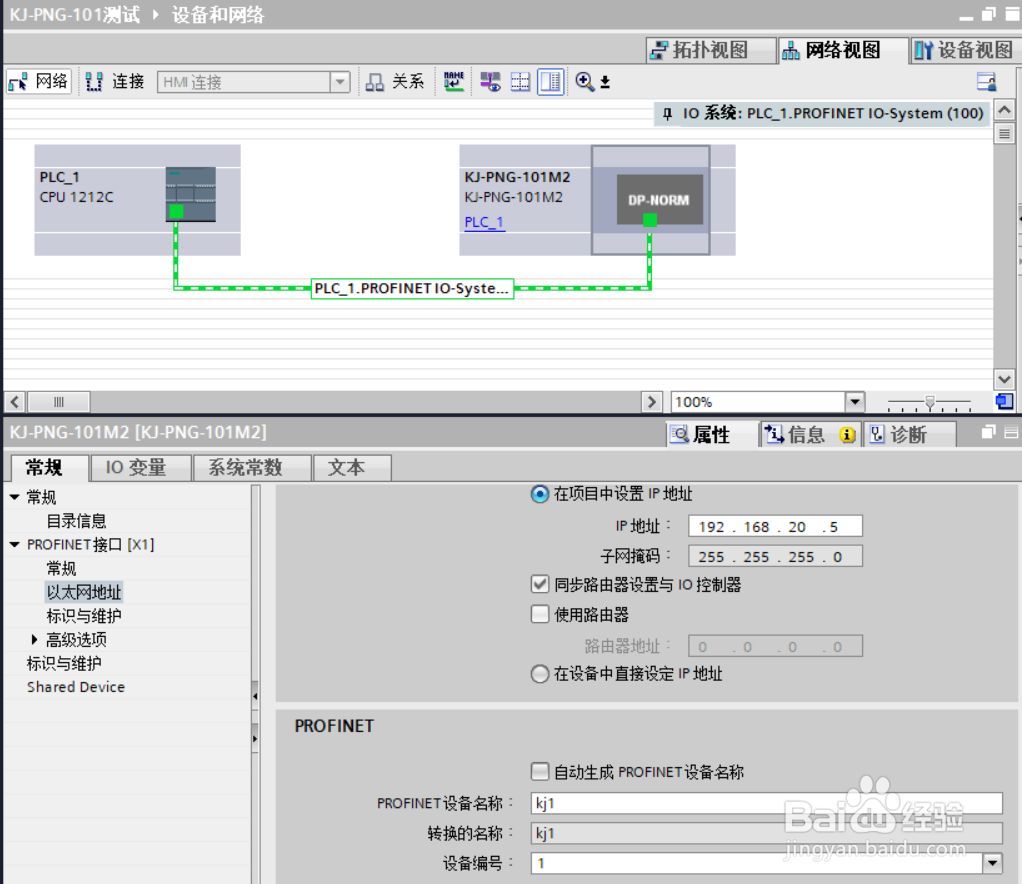Click the IP address field 192.168.20.5
The height and width of the screenshot is (884, 1022).
coord(775,526)
